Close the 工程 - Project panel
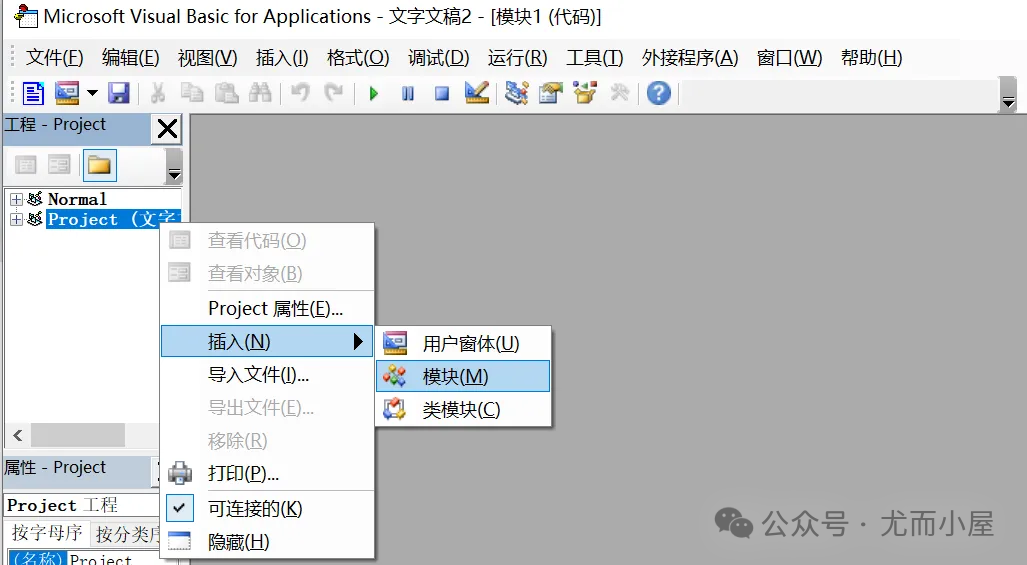This screenshot has width=1027, height=565. (167, 129)
